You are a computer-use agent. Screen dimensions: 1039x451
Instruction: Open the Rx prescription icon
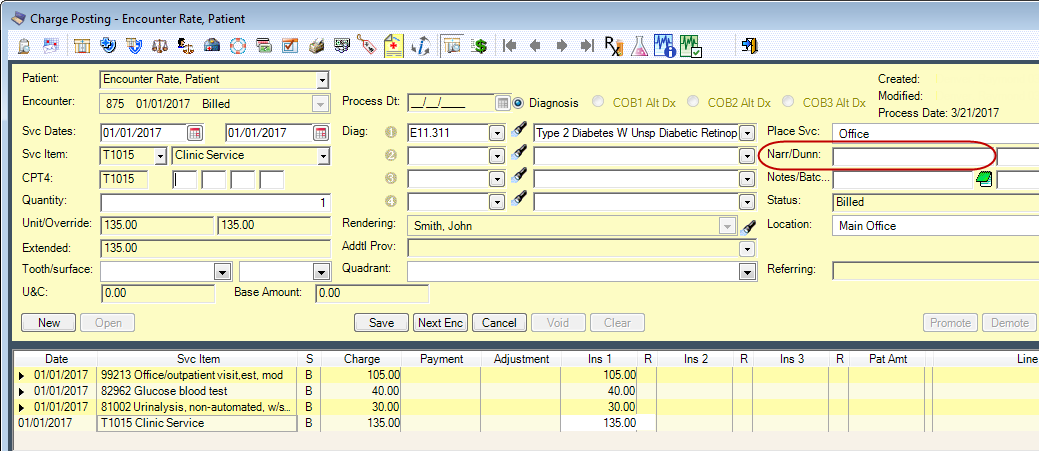pos(614,46)
